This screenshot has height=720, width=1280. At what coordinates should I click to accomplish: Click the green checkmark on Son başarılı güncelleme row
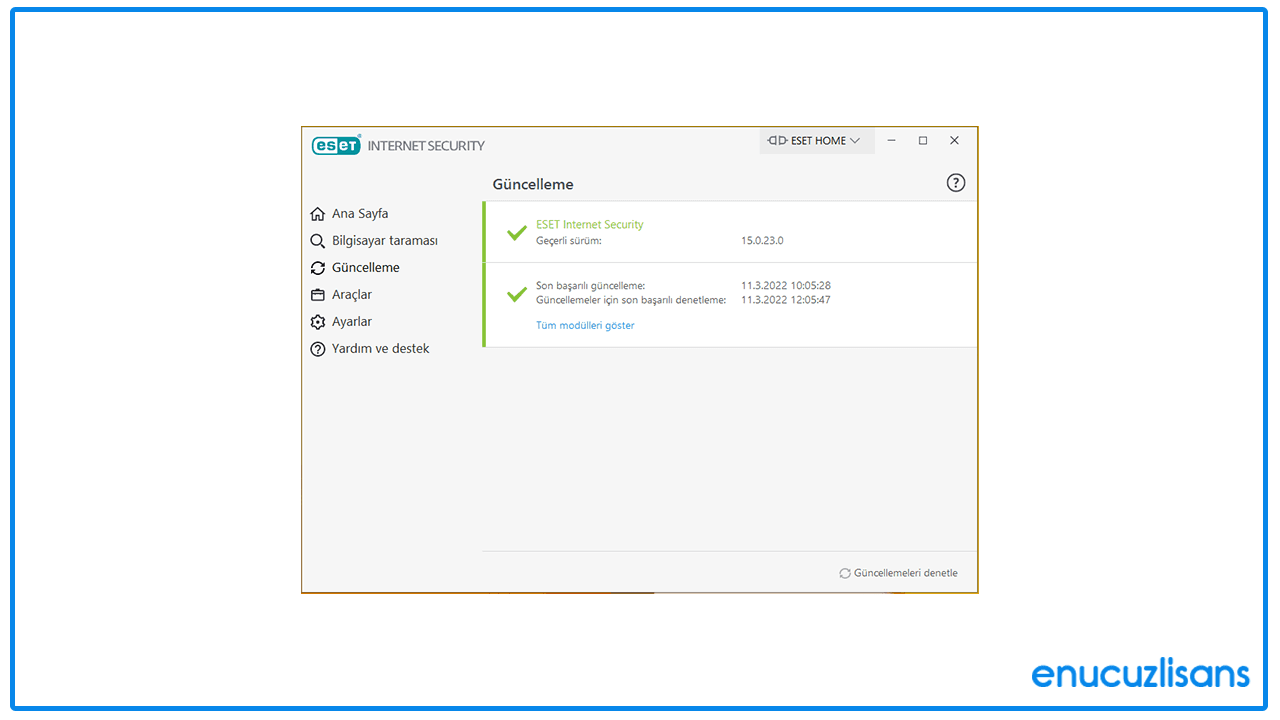coord(516,294)
